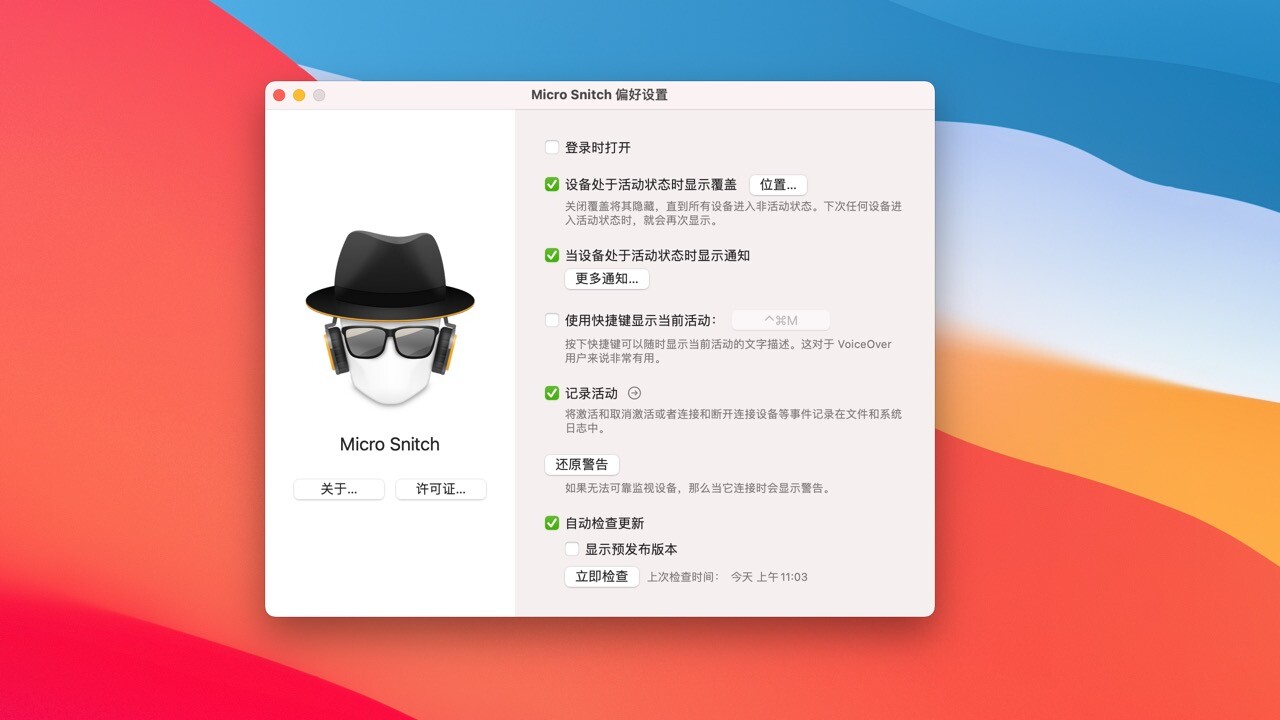
Task: Click window title Micro Snitch 偏好设置
Action: tap(599, 95)
